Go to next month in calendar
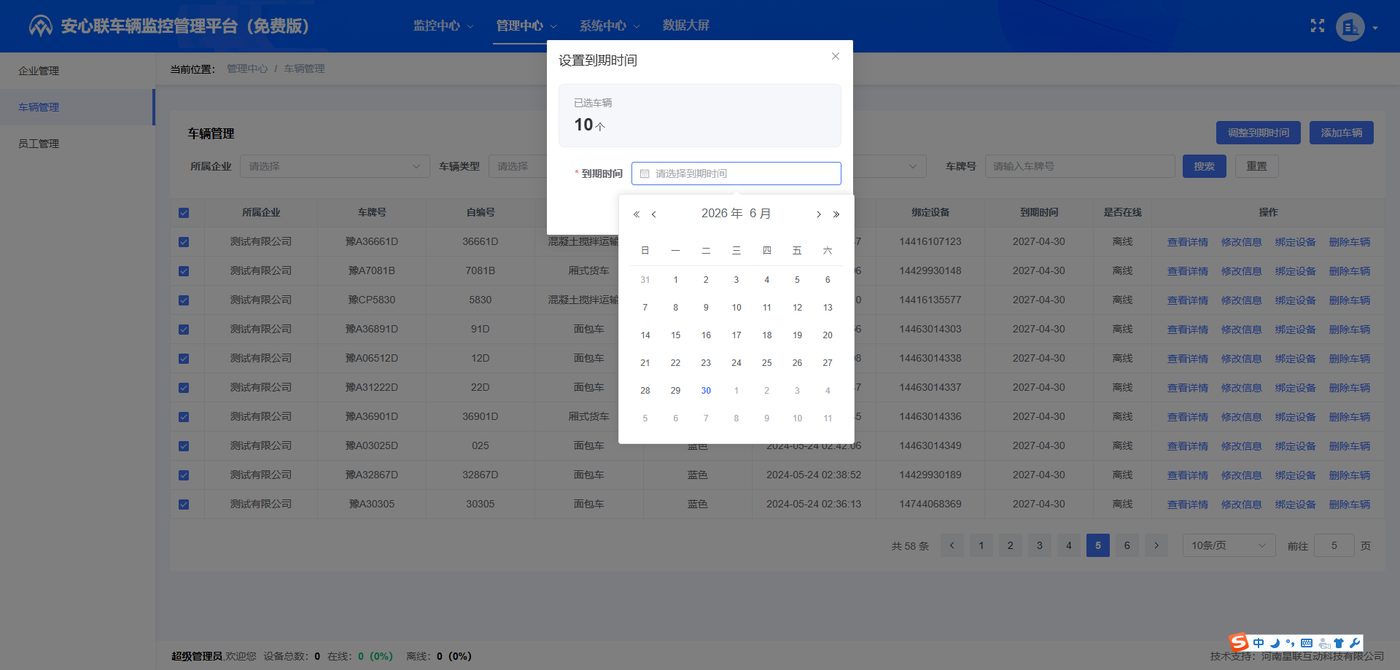Viewport: 1400px width, 670px height. pyautogui.click(x=818, y=214)
